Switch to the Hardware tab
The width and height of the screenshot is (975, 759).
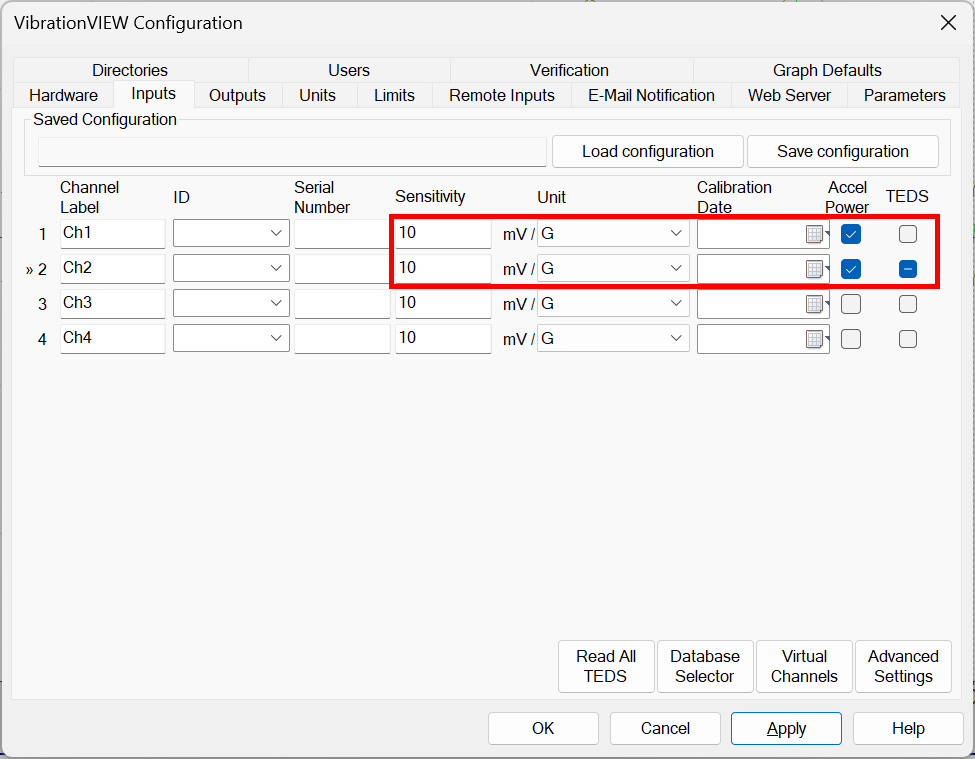pos(63,96)
